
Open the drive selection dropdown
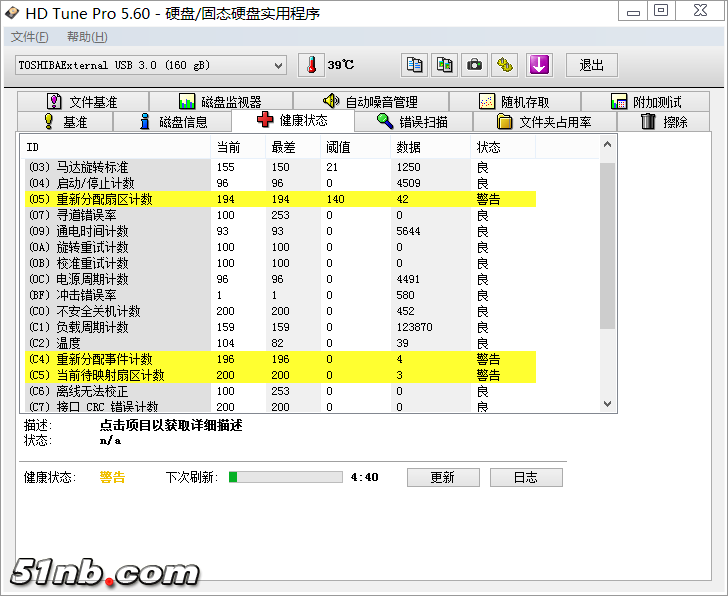(151, 65)
